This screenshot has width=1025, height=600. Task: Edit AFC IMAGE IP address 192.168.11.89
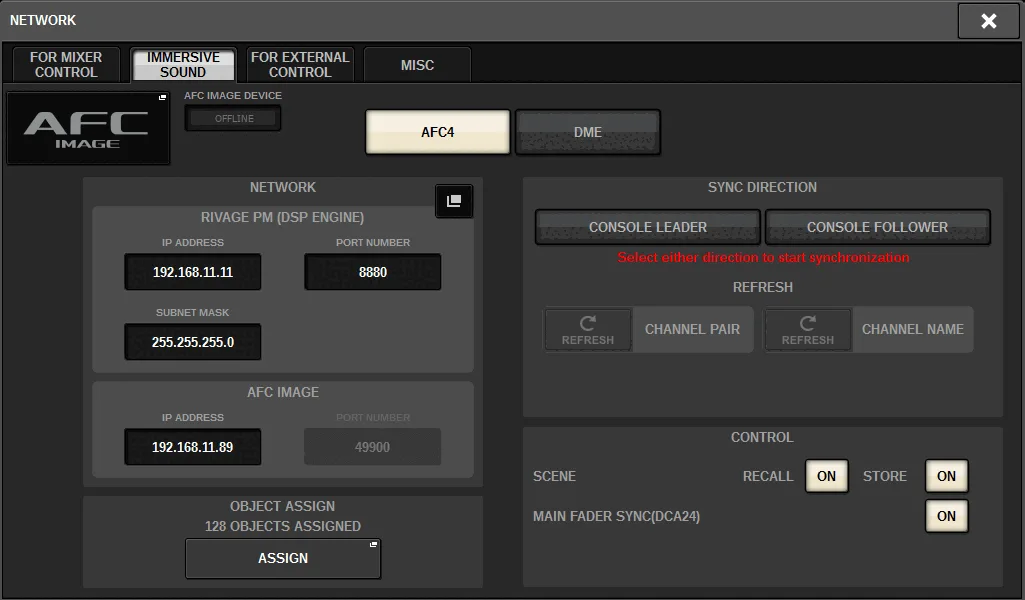click(193, 447)
